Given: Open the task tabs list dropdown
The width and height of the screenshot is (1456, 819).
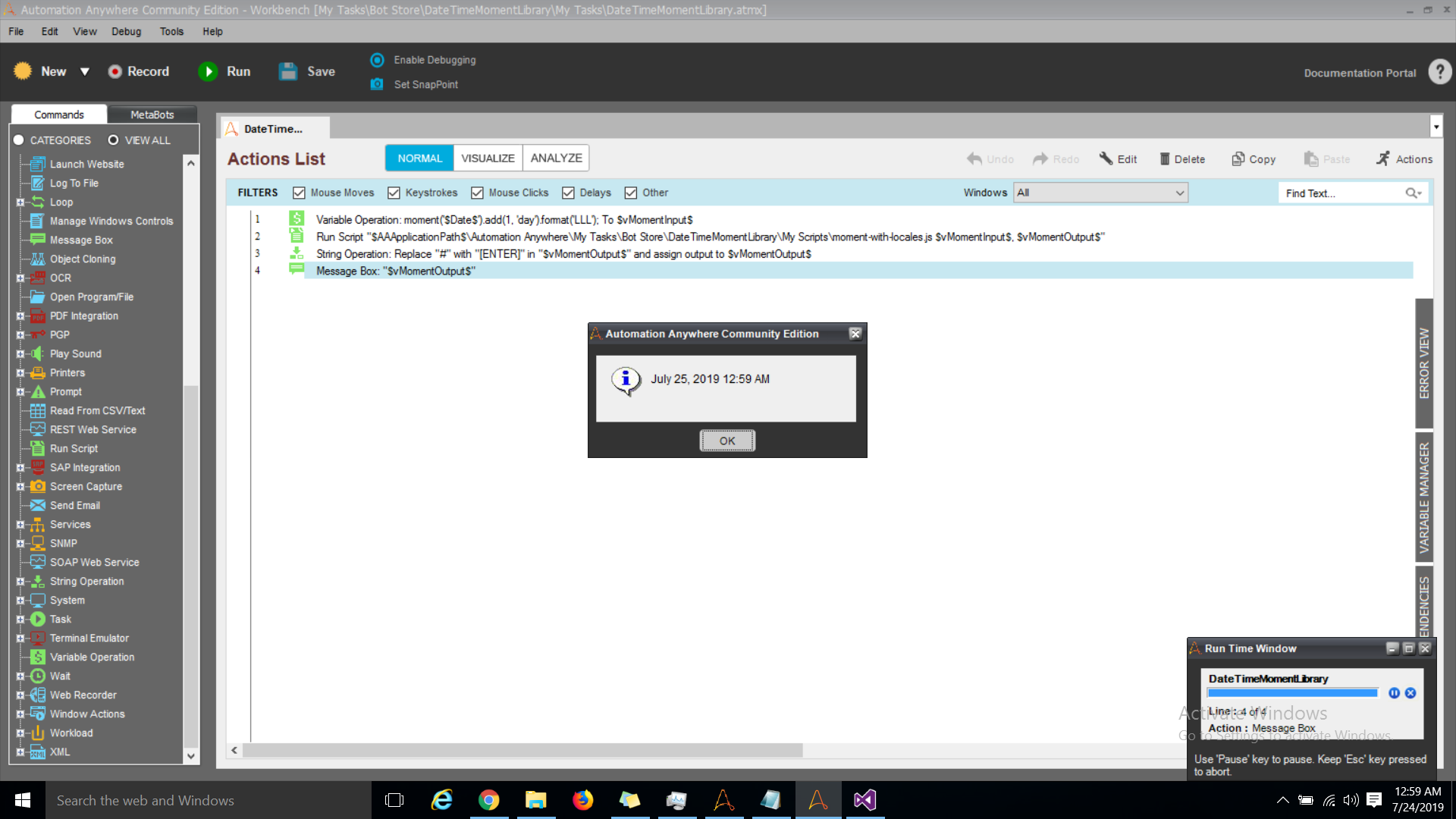Looking at the screenshot, I should pos(1436,127).
